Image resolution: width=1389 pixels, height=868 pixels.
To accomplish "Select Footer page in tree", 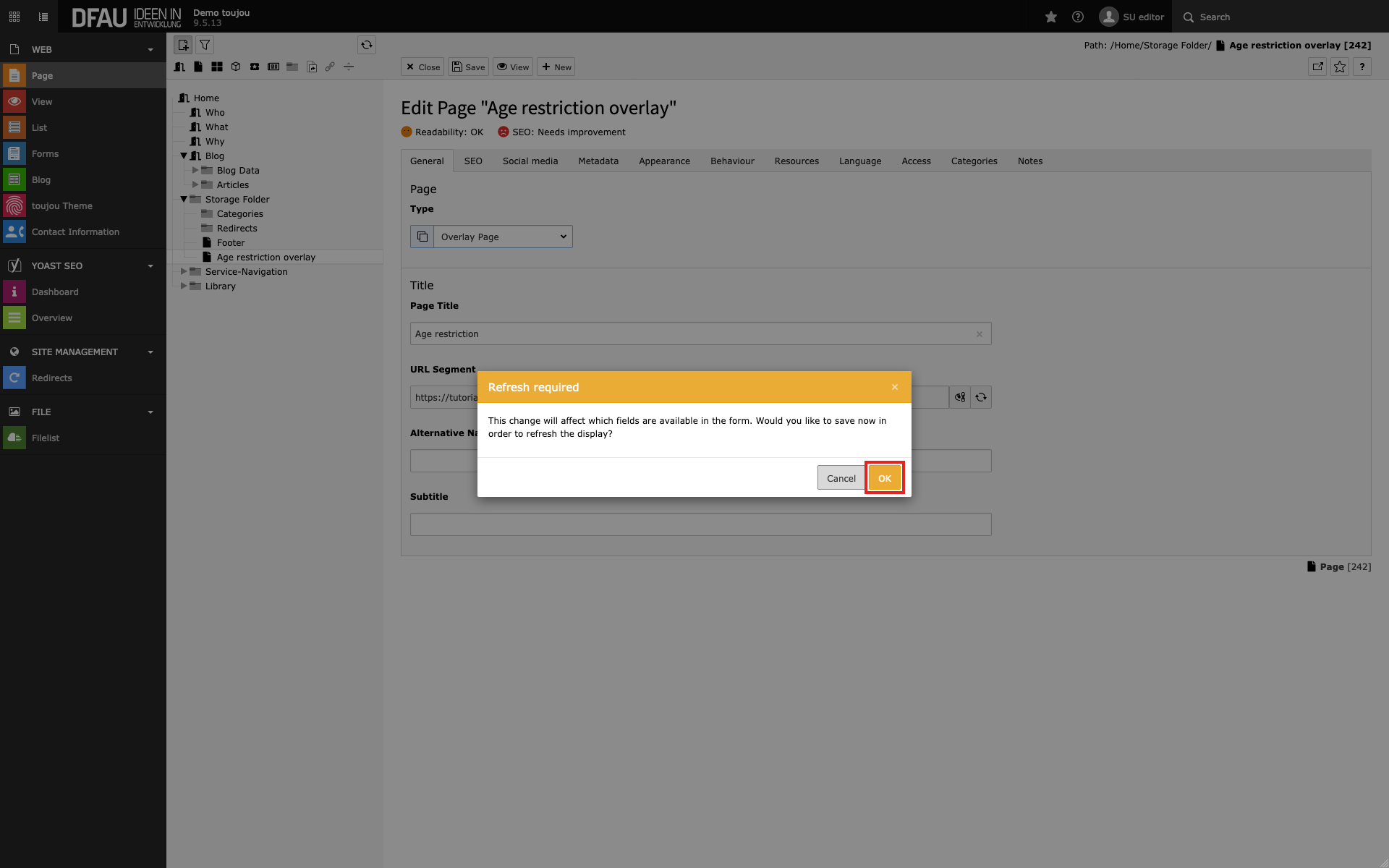I will coord(231,243).
